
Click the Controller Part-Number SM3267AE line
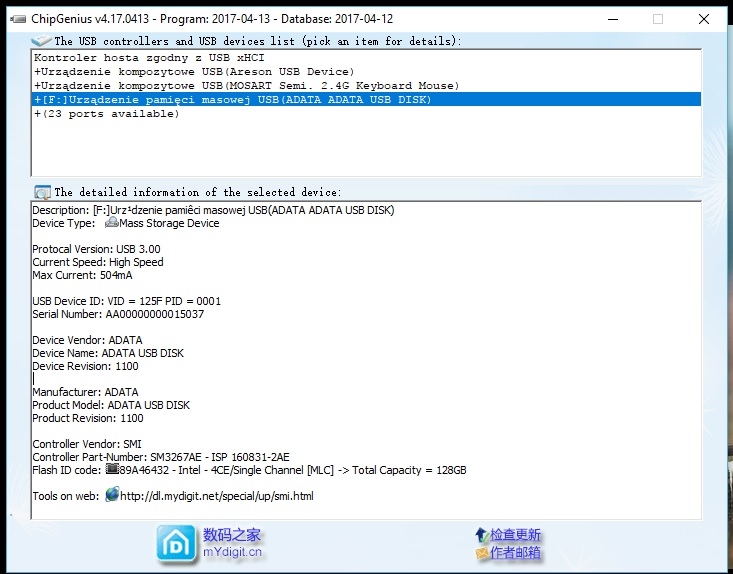point(161,457)
